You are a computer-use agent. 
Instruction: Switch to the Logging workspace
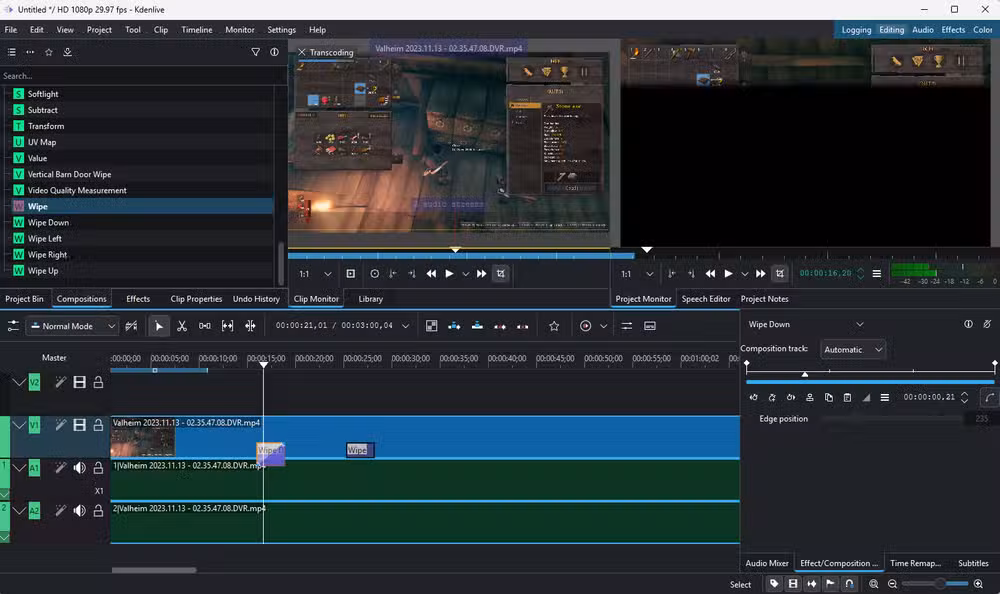point(856,30)
